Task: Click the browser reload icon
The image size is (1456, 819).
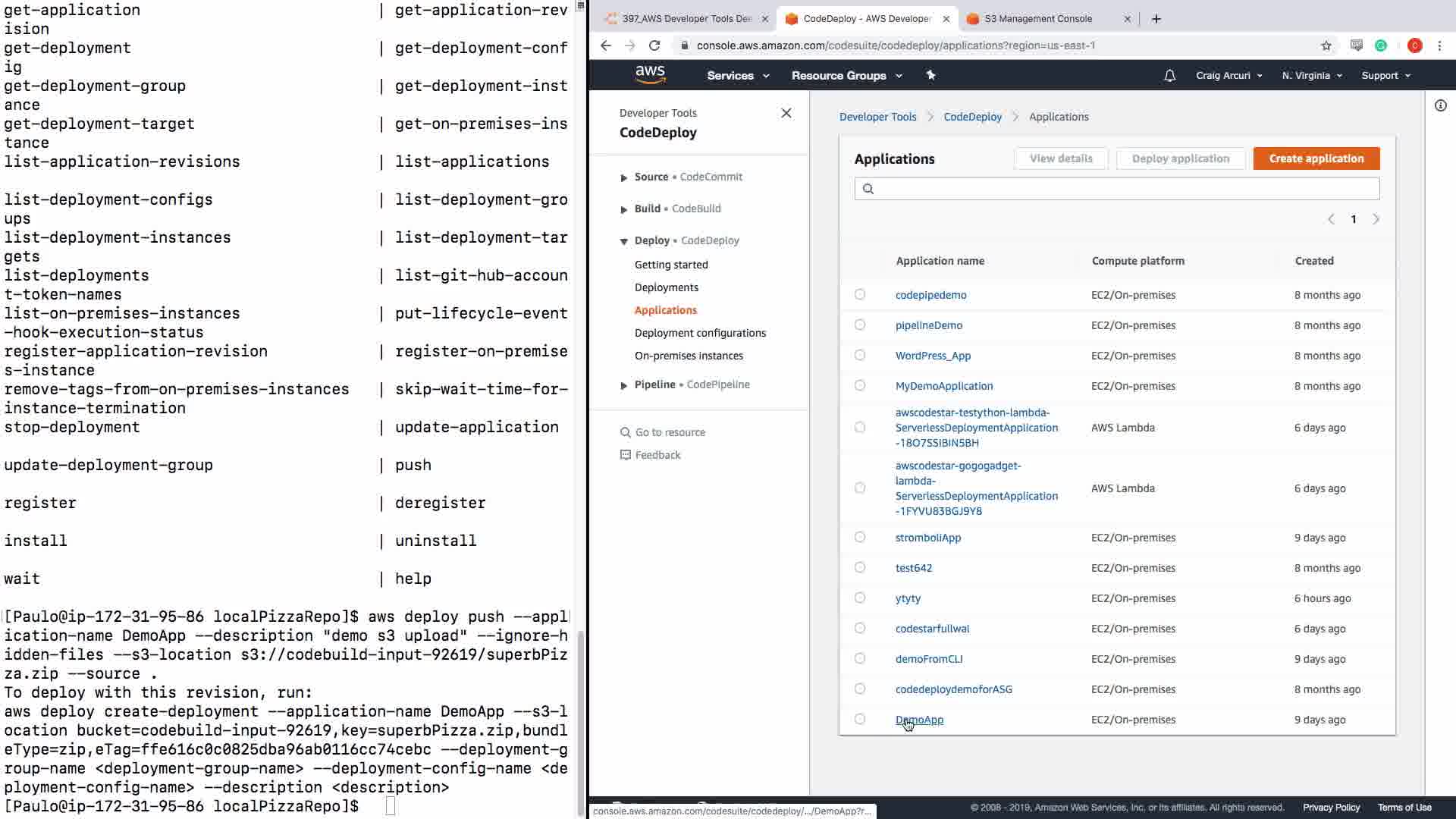Action: pos(654,45)
